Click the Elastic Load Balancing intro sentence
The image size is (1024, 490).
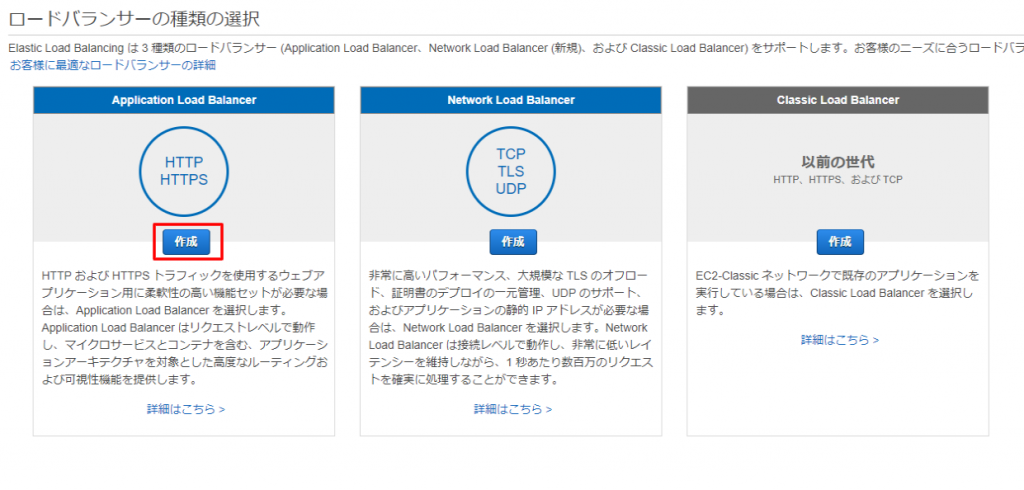(x=516, y=49)
